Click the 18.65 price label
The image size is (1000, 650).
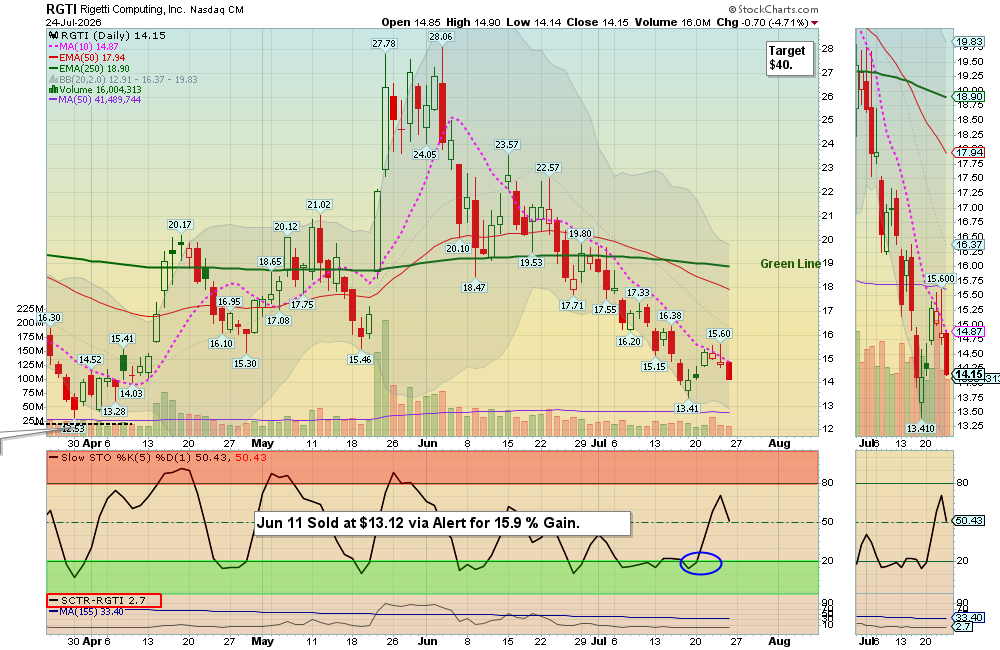tap(270, 262)
